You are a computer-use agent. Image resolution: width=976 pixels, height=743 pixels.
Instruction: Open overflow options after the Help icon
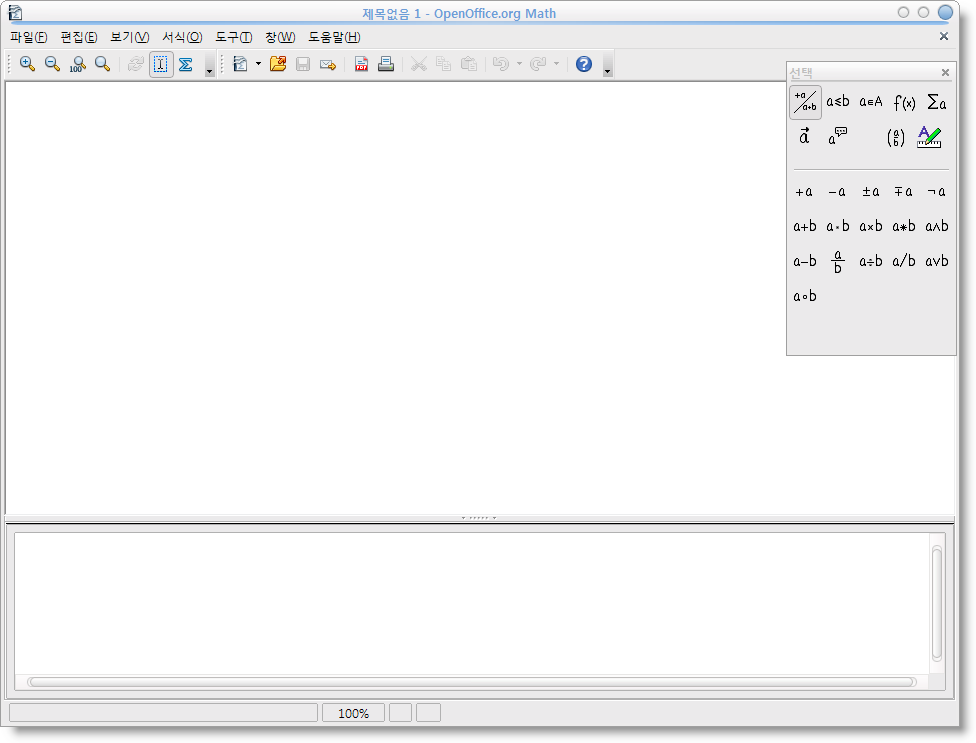click(x=608, y=65)
